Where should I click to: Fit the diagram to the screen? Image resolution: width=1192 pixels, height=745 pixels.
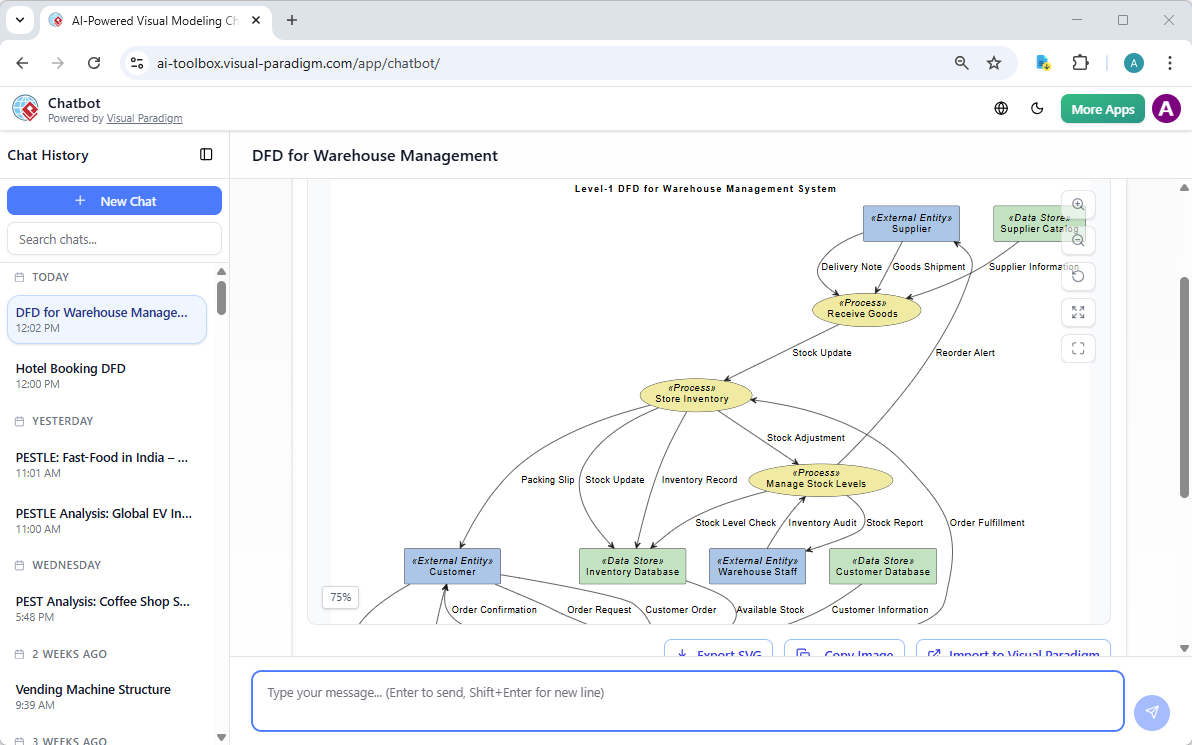[1078, 348]
